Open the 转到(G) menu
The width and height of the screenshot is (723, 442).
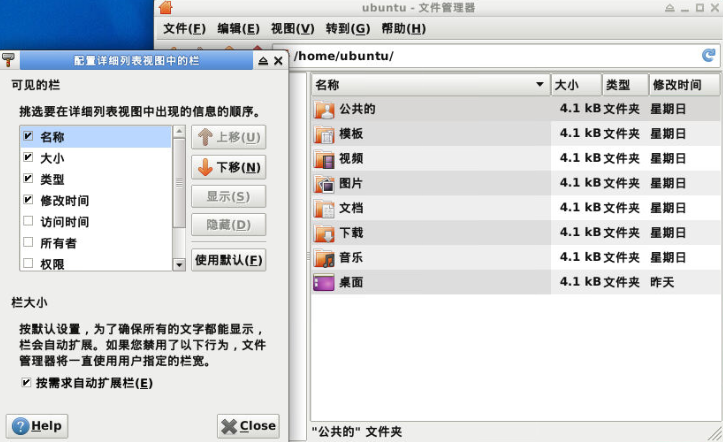[347, 28]
